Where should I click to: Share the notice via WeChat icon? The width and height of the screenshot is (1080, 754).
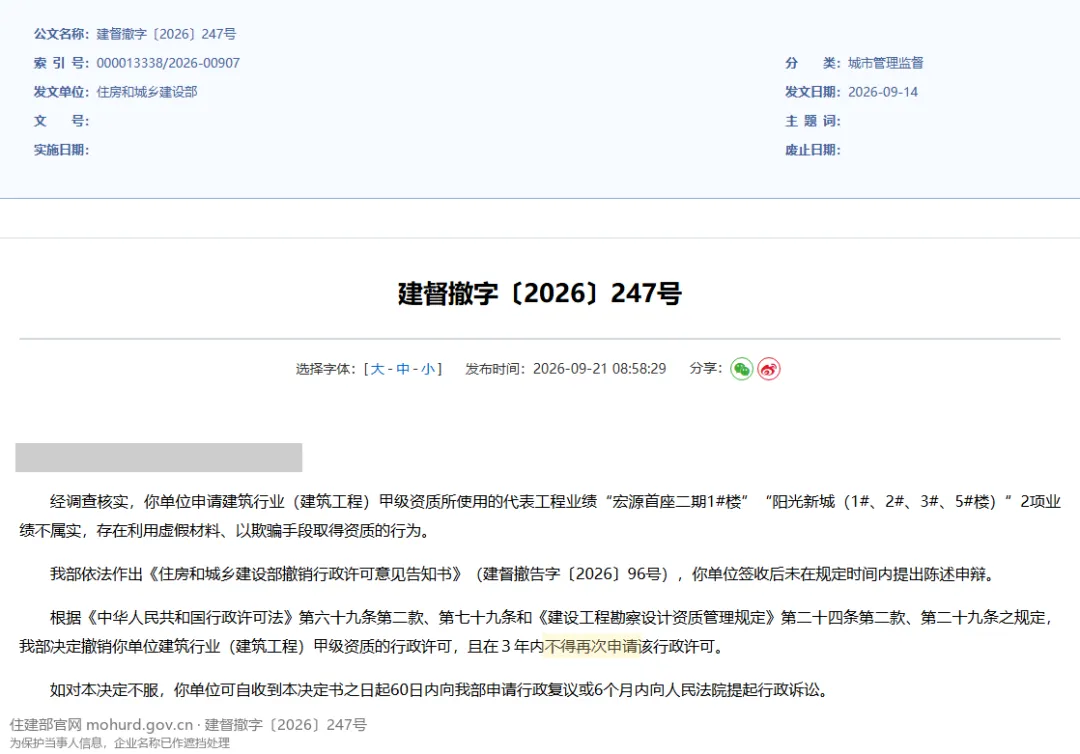tap(741, 369)
